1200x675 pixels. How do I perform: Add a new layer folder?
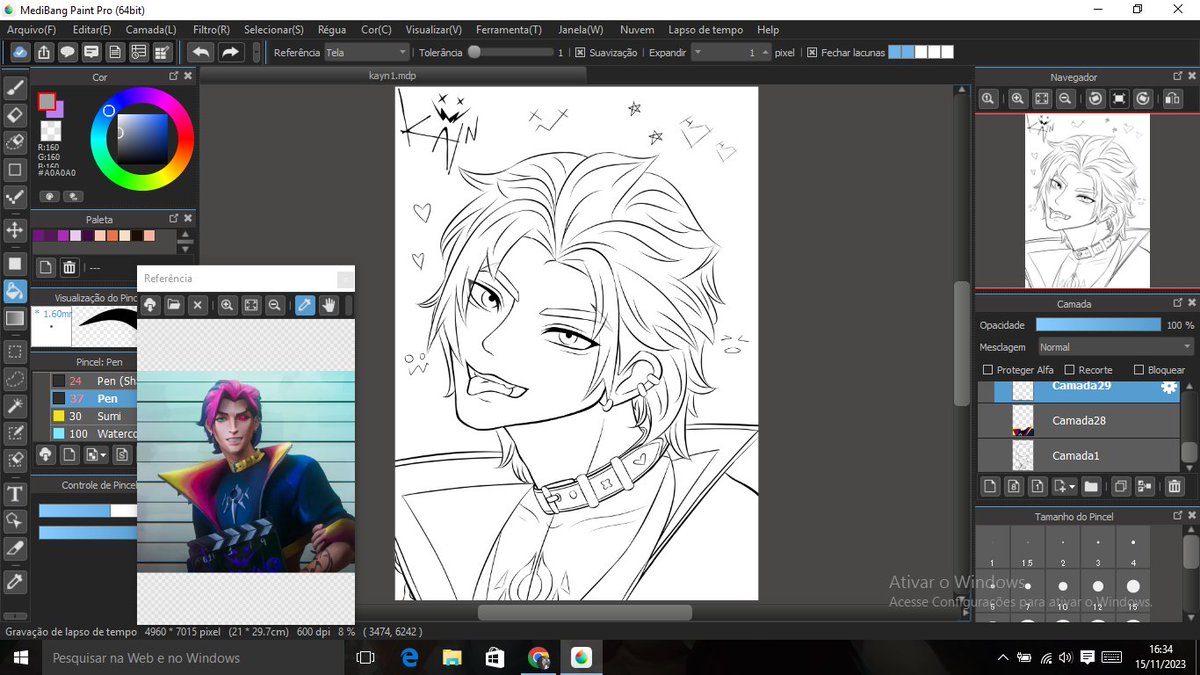pos(1091,486)
